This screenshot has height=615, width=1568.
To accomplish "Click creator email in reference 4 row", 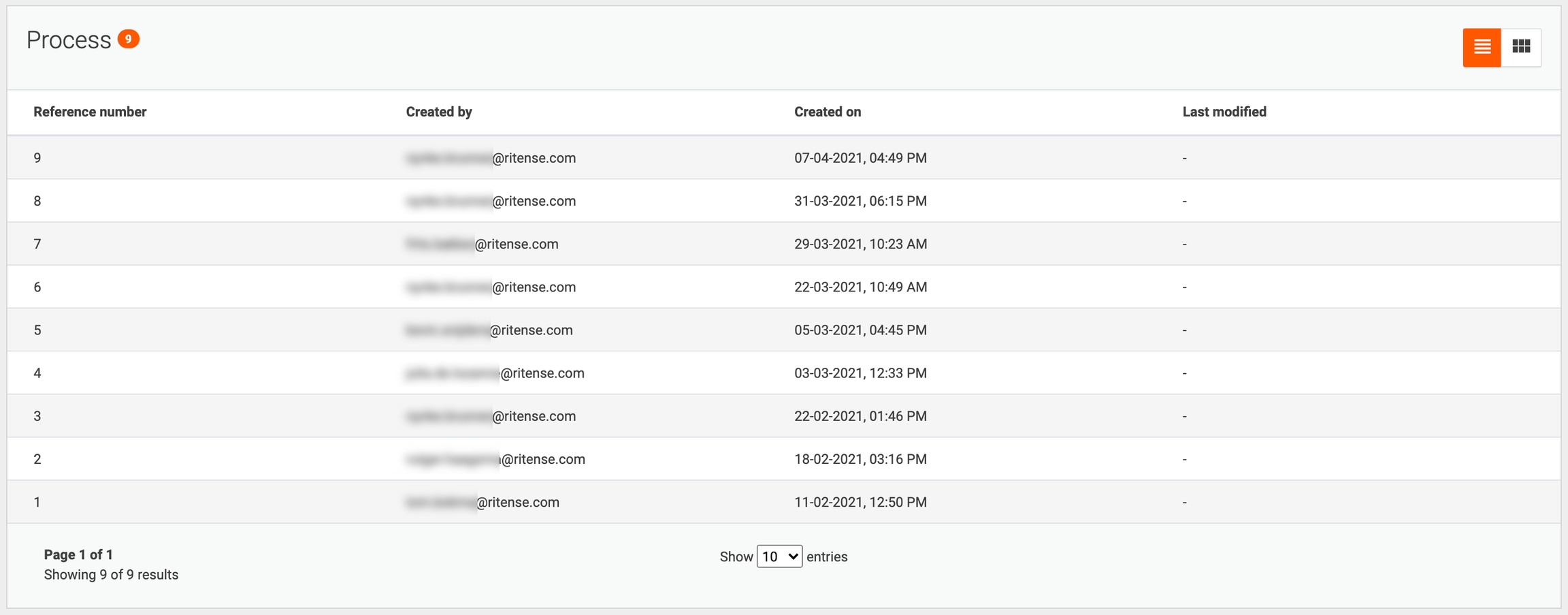I will click(495, 373).
